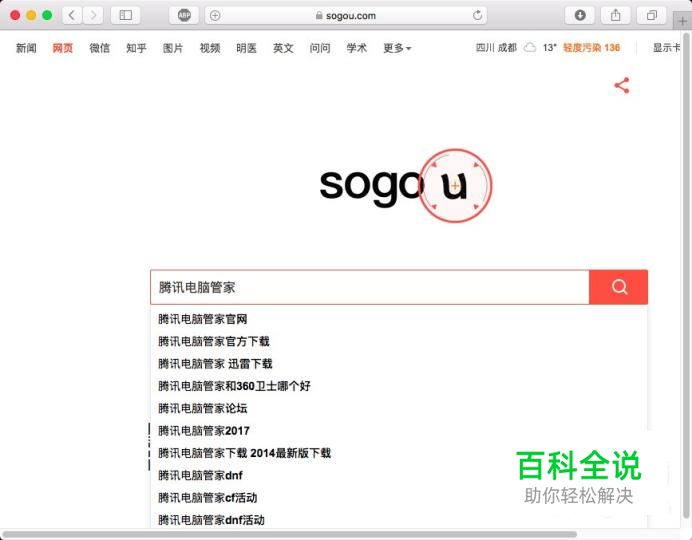Click the vertical scrollbar on right

687,276
